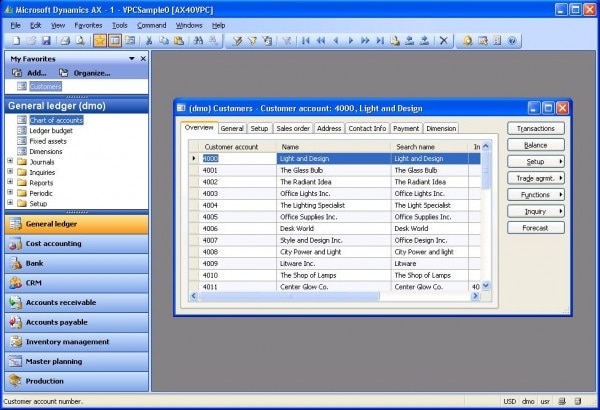Open Accounts receivable module
The width and height of the screenshot is (600, 410).
pos(77,302)
